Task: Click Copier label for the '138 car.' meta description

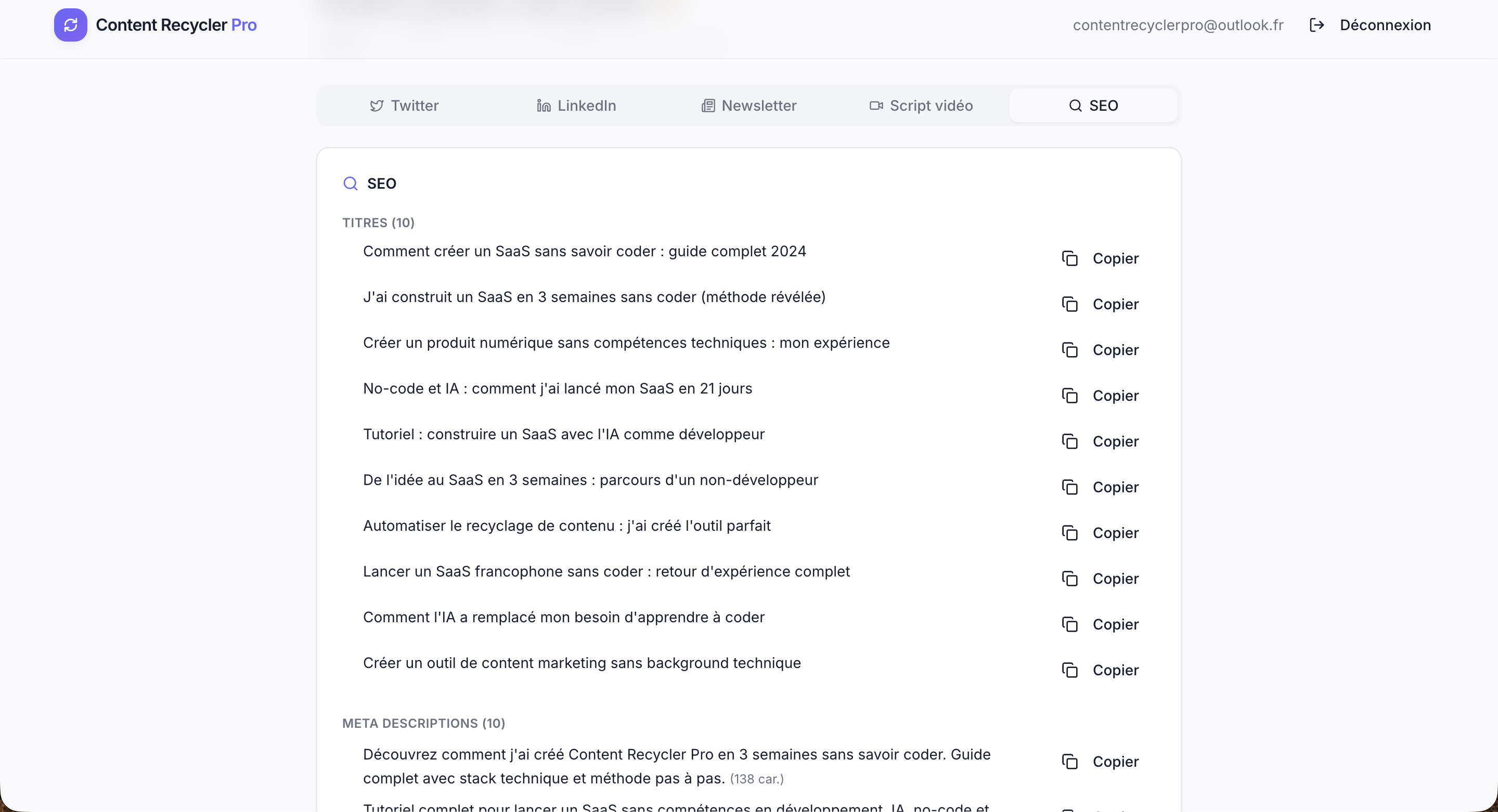Action: 1115,762
